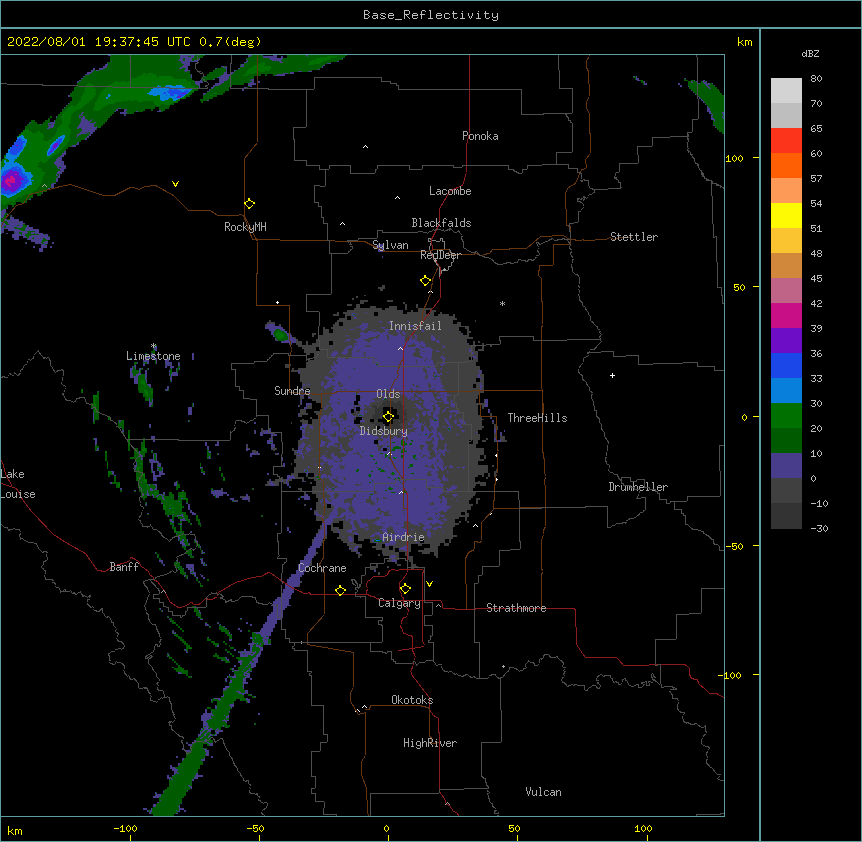Select the Lacombe city label
Image resolution: width=862 pixels, height=842 pixels.
tap(450, 191)
